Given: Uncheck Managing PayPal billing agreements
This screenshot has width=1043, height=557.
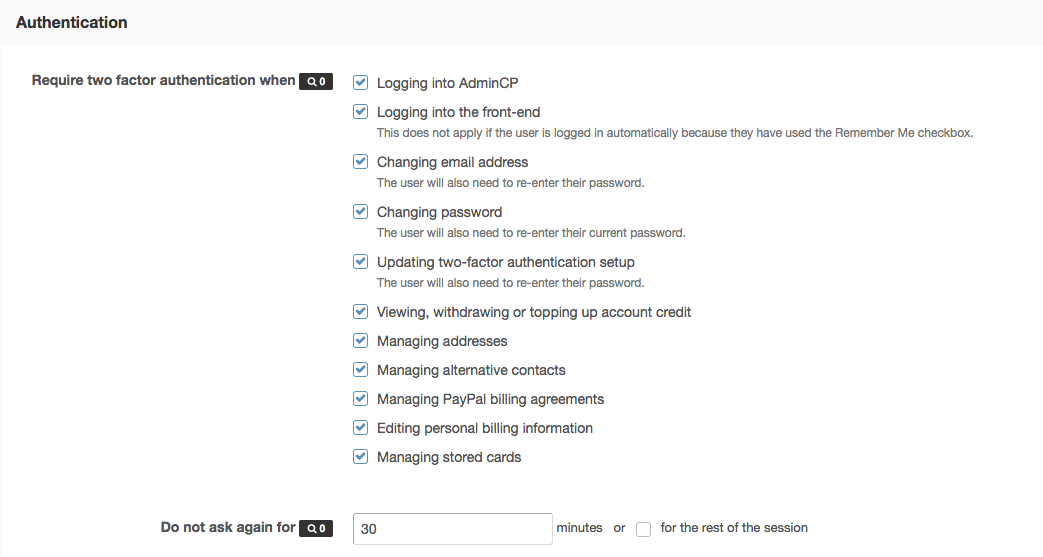Looking at the screenshot, I should 361,399.
